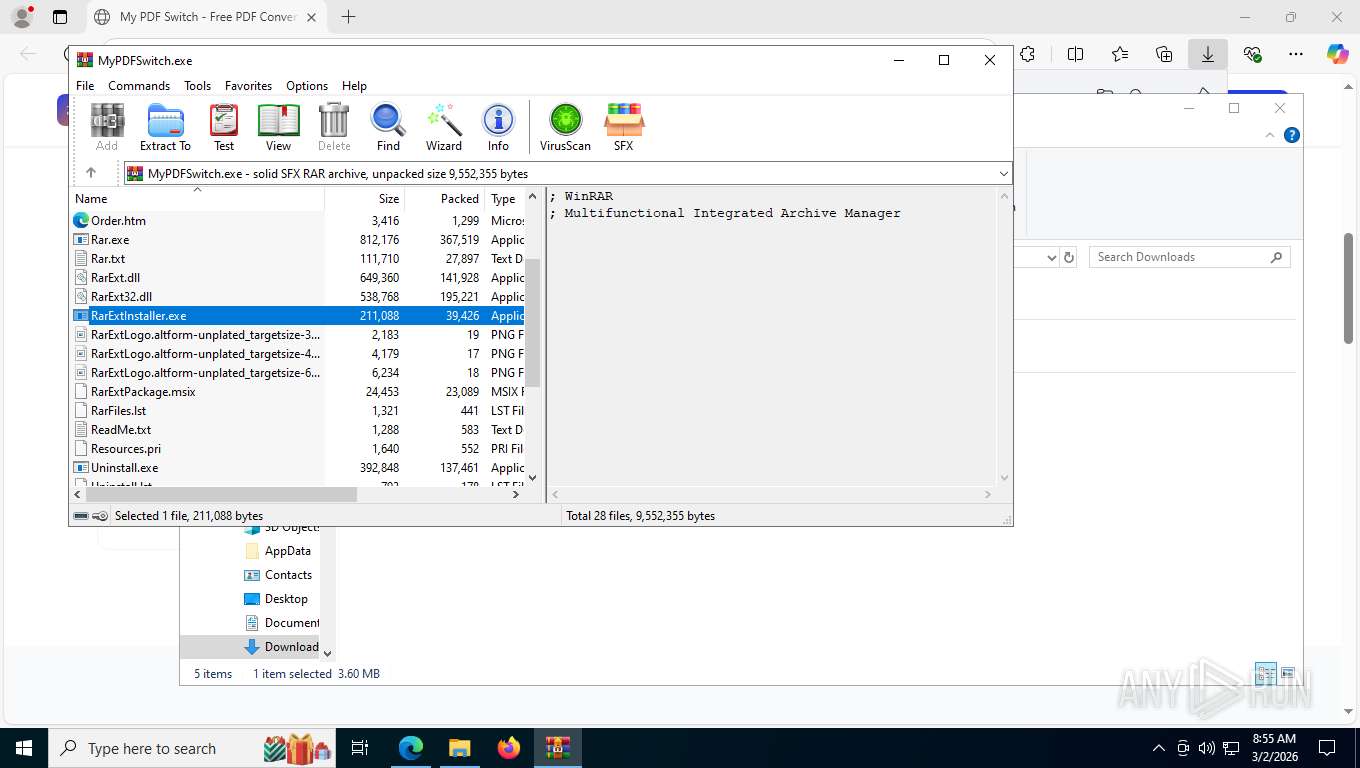Image resolution: width=1360 pixels, height=768 pixels.
Task: Run VirusScan on the archive
Action: (x=565, y=127)
